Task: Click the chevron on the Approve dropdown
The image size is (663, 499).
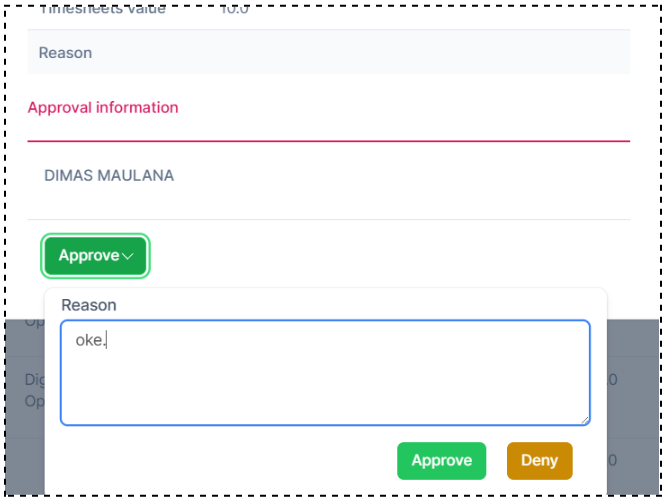Action: pos(128,256)
